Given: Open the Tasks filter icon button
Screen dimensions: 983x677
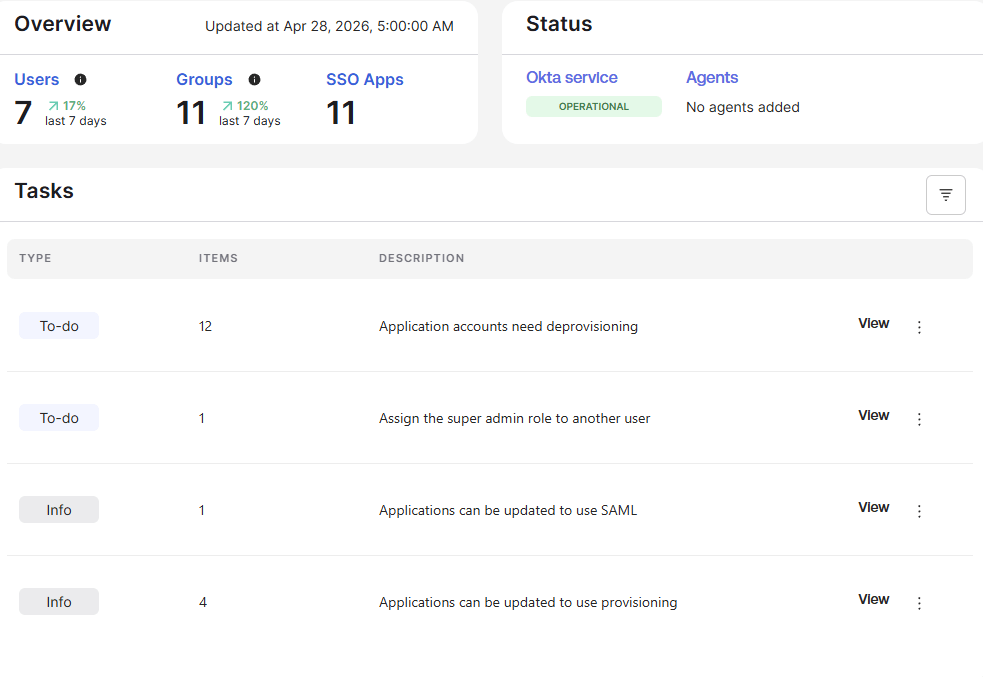Looking at the screenshot, I should (x=945, y=195).
